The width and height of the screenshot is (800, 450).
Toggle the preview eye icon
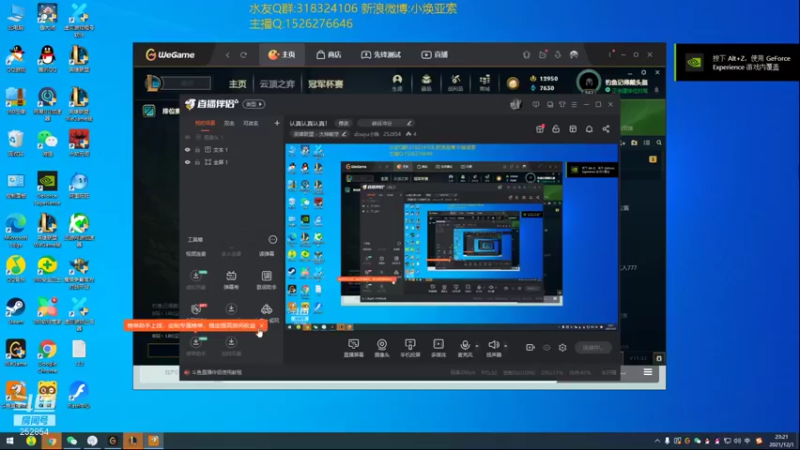coord(546,347)
